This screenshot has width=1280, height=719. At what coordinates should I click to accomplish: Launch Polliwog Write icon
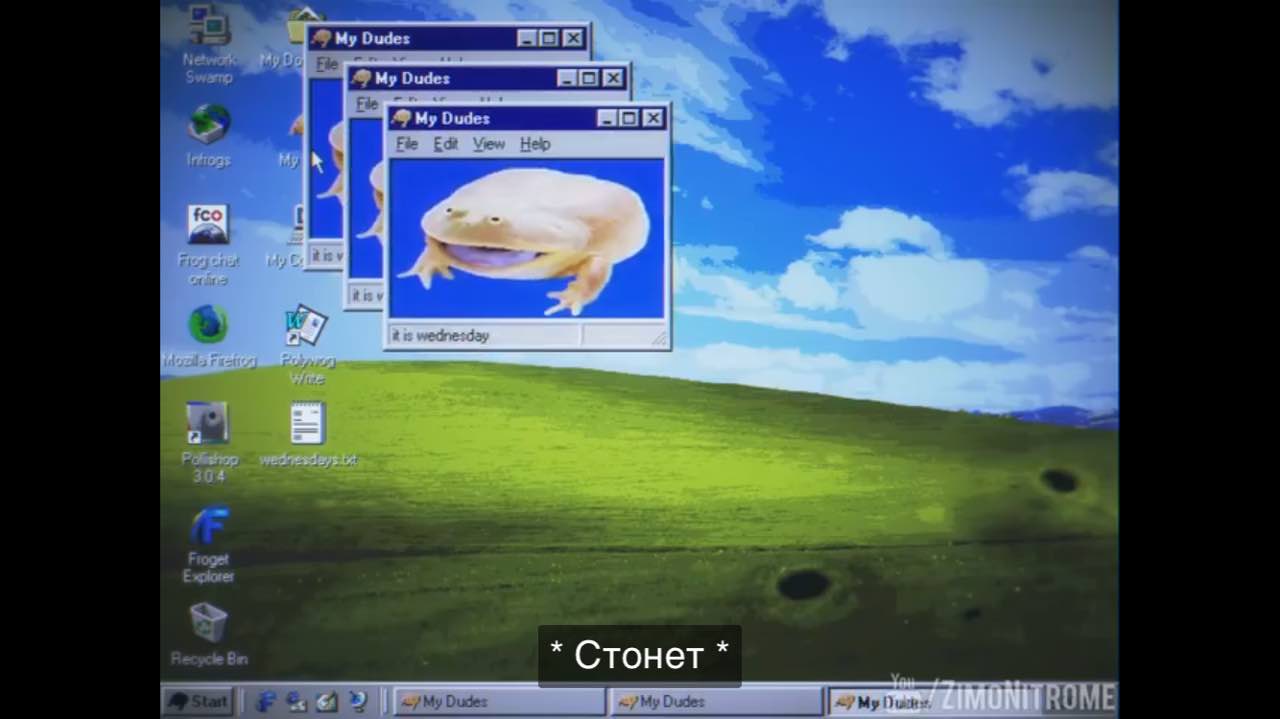[306, 326]
